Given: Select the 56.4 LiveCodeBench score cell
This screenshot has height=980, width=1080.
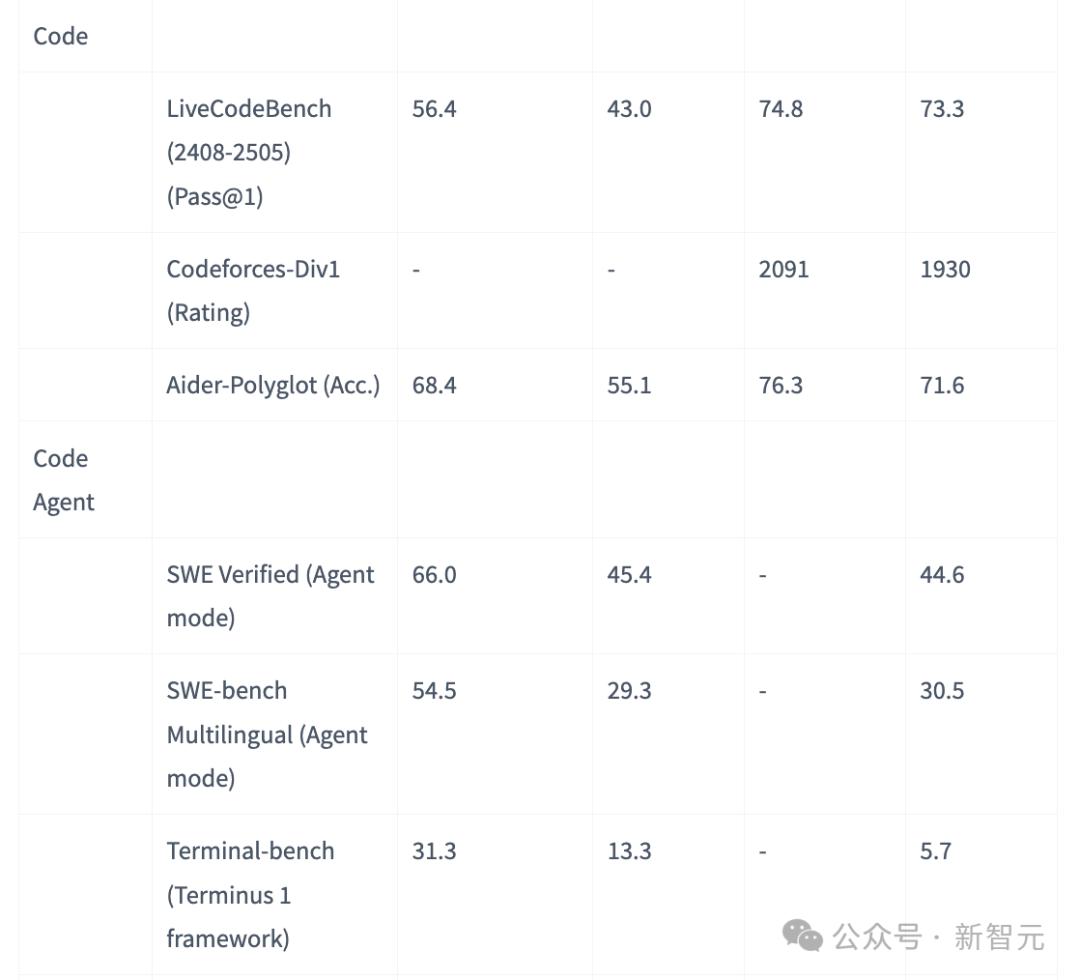Looking at the screenshot, I should pos(434,109).
